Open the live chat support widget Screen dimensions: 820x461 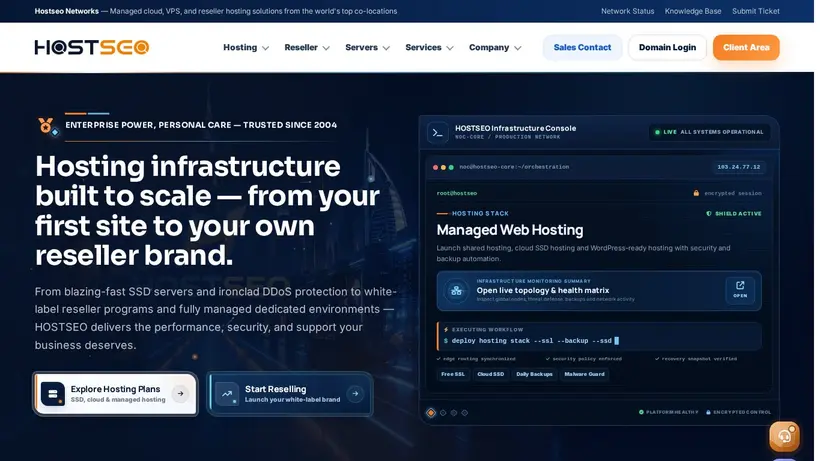[x=784, y=436]
